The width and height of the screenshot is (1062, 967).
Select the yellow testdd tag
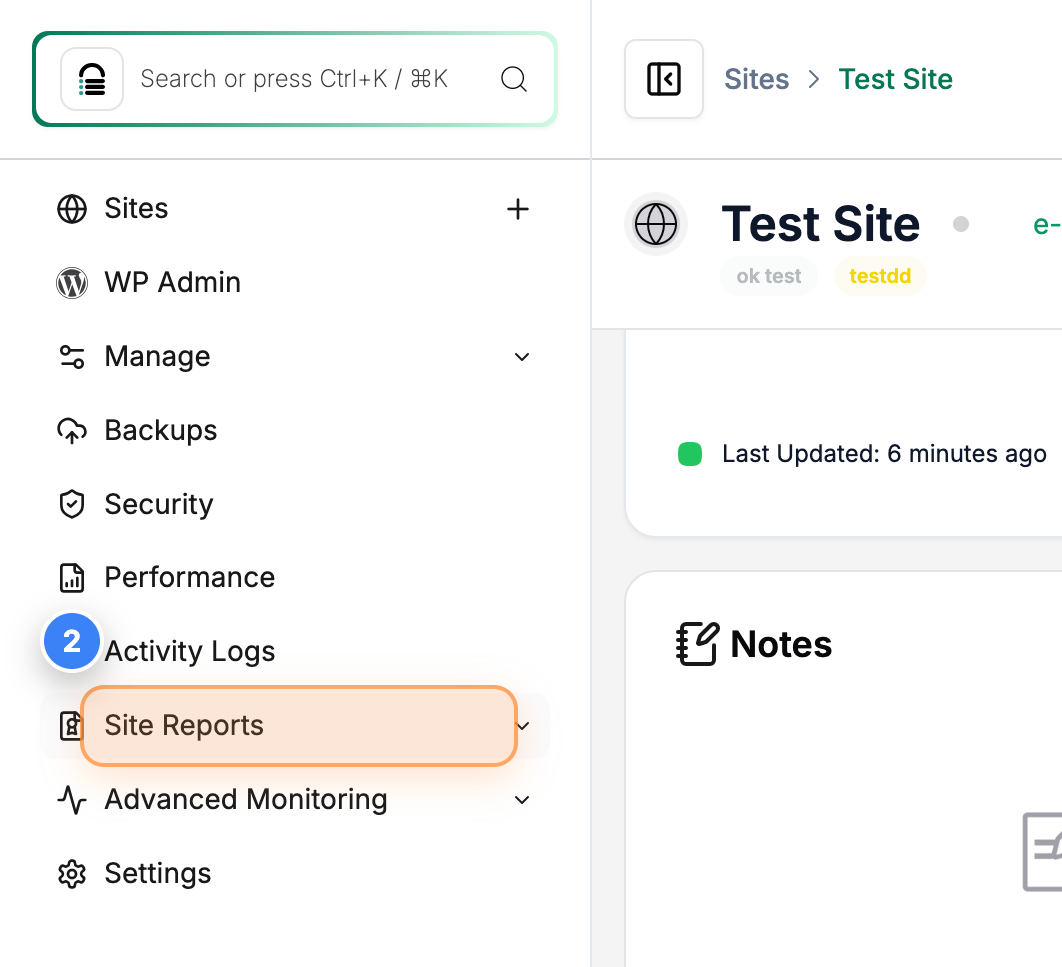point(880,276)
